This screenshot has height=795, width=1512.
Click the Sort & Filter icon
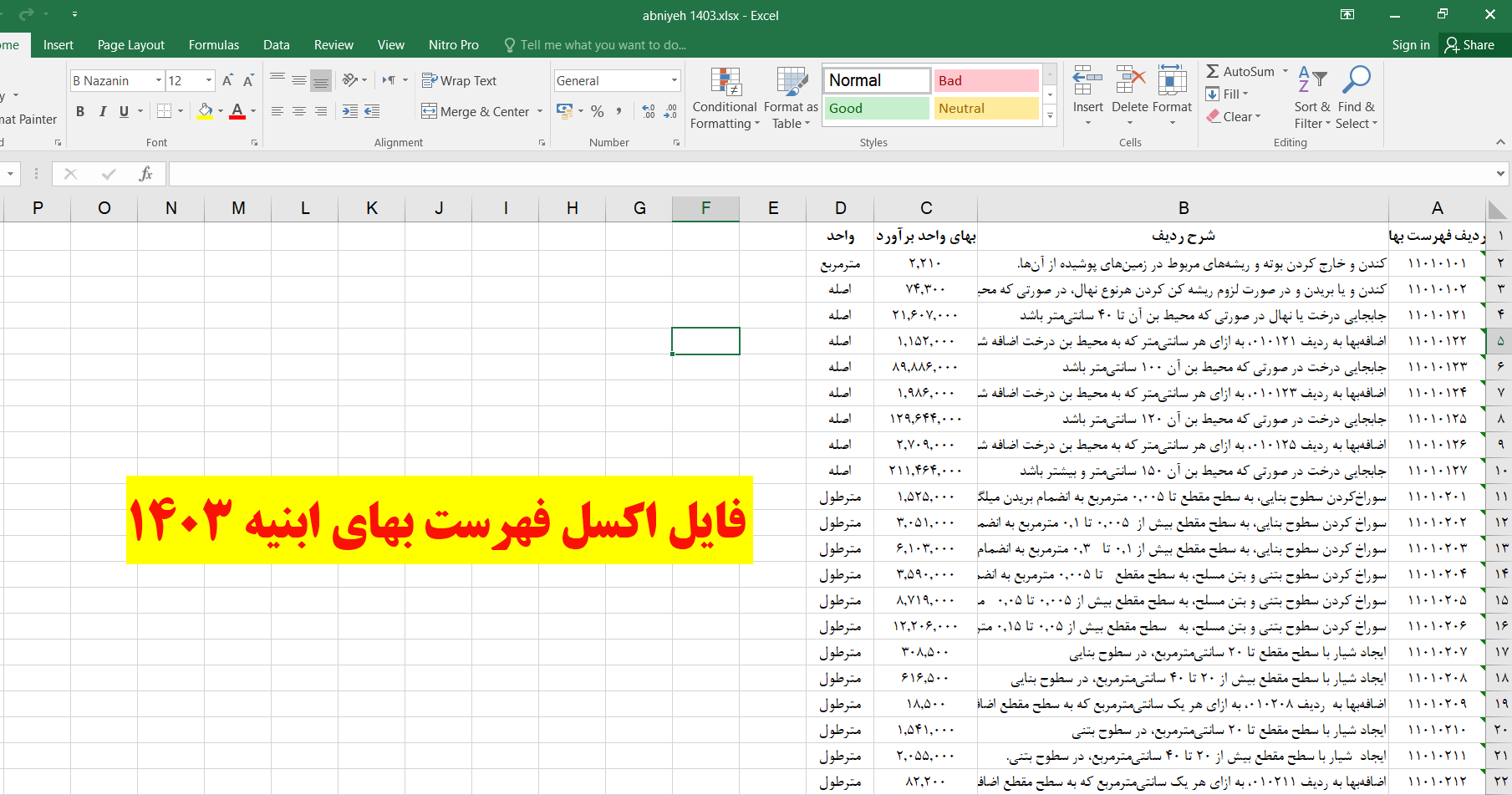pyautogui.click(x=1311, y=84)
